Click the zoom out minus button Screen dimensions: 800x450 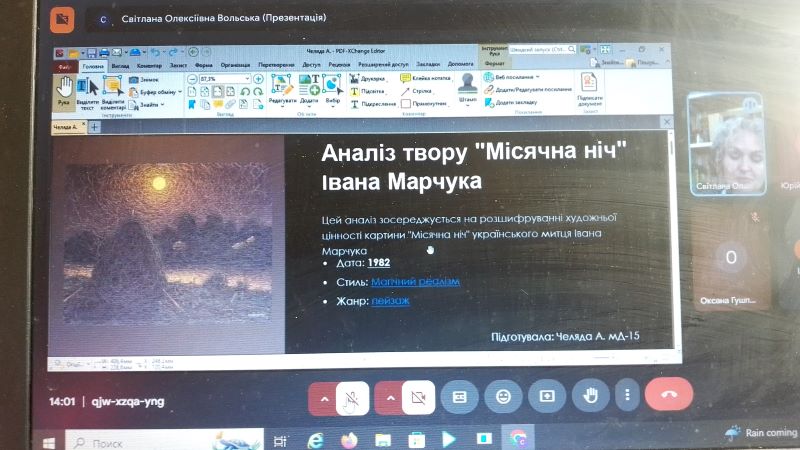pos(192,79)
